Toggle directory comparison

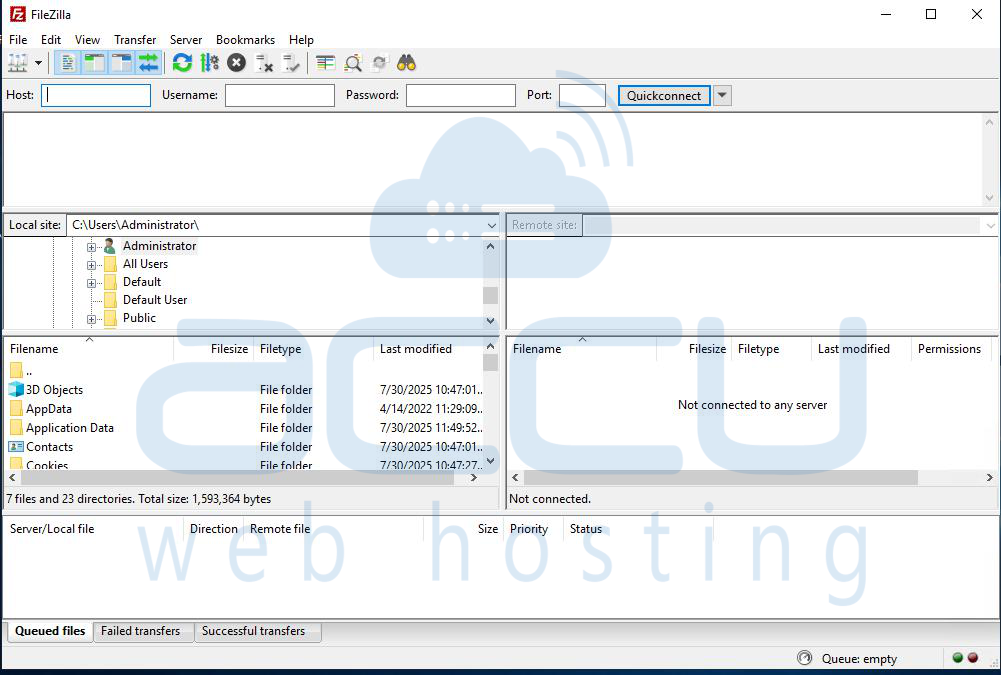[x=352, y=63]
